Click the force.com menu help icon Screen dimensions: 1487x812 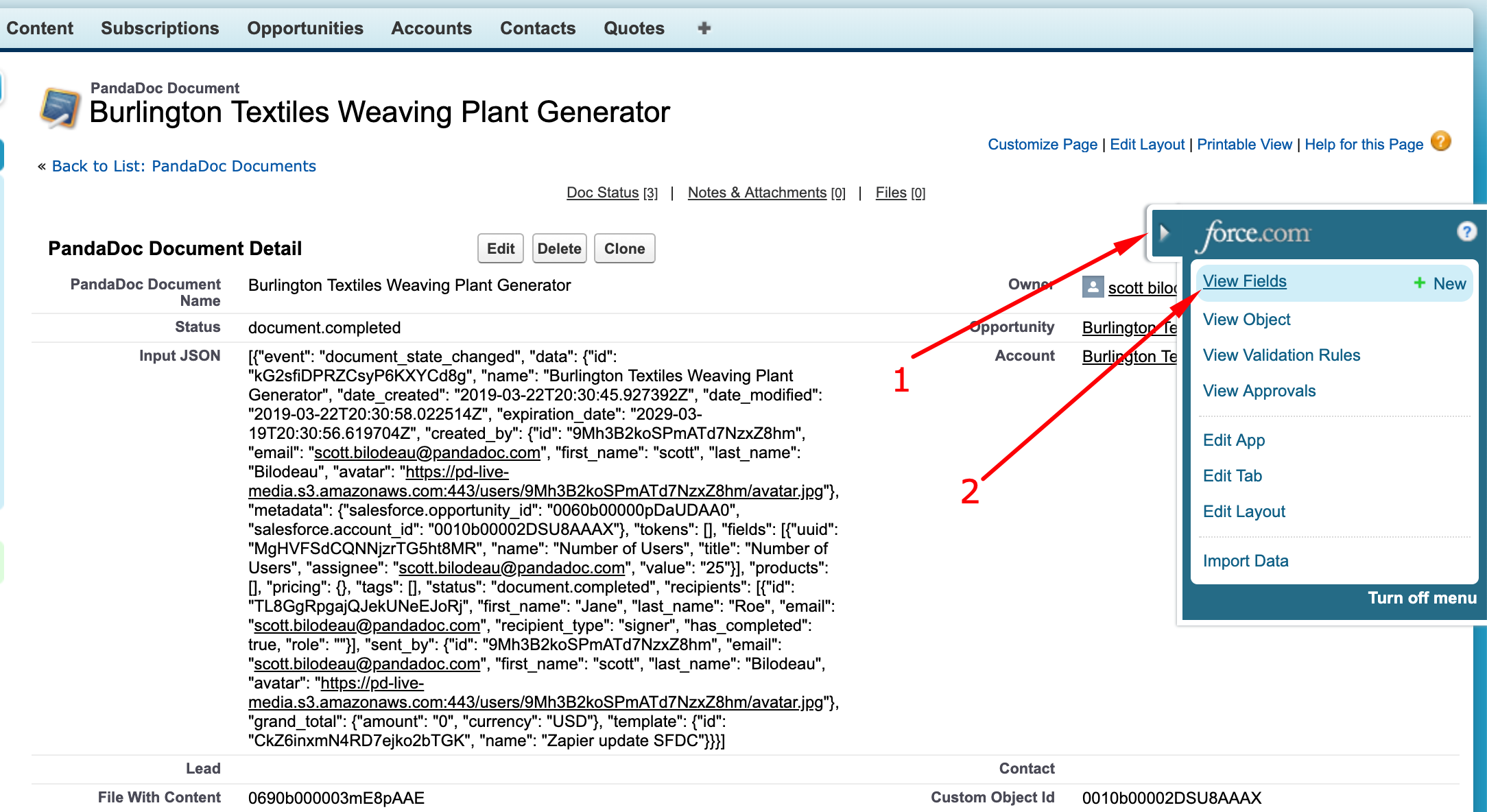click(x=1466, y=232)
